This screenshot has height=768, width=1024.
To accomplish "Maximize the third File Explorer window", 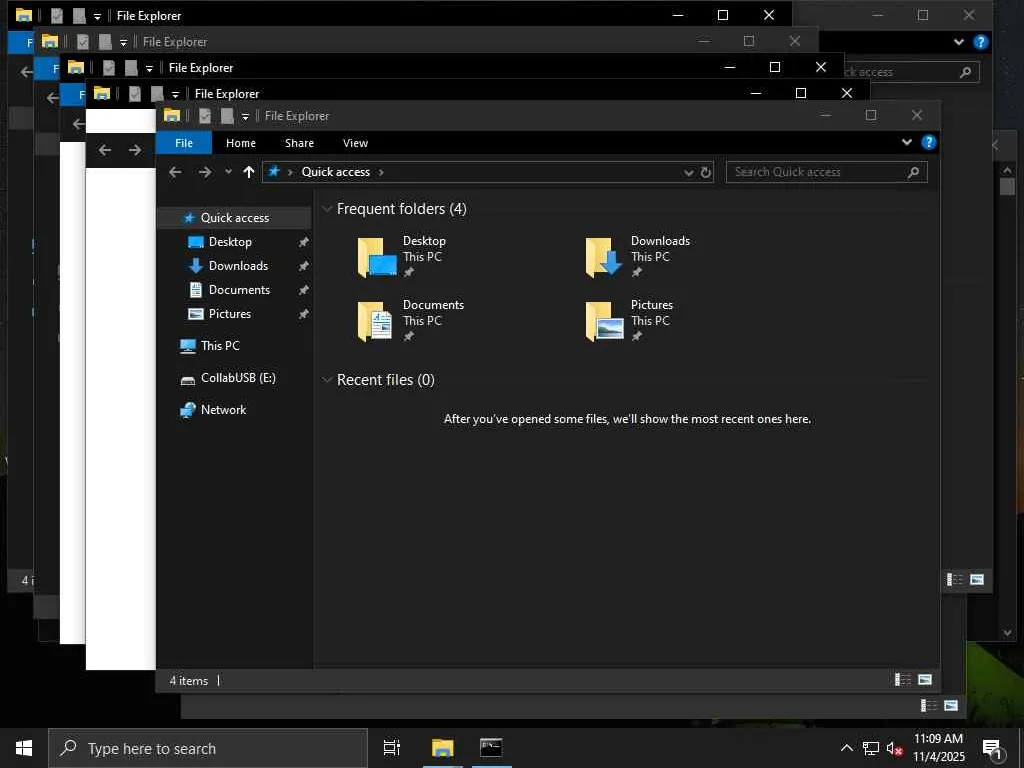I will (775, 67).
